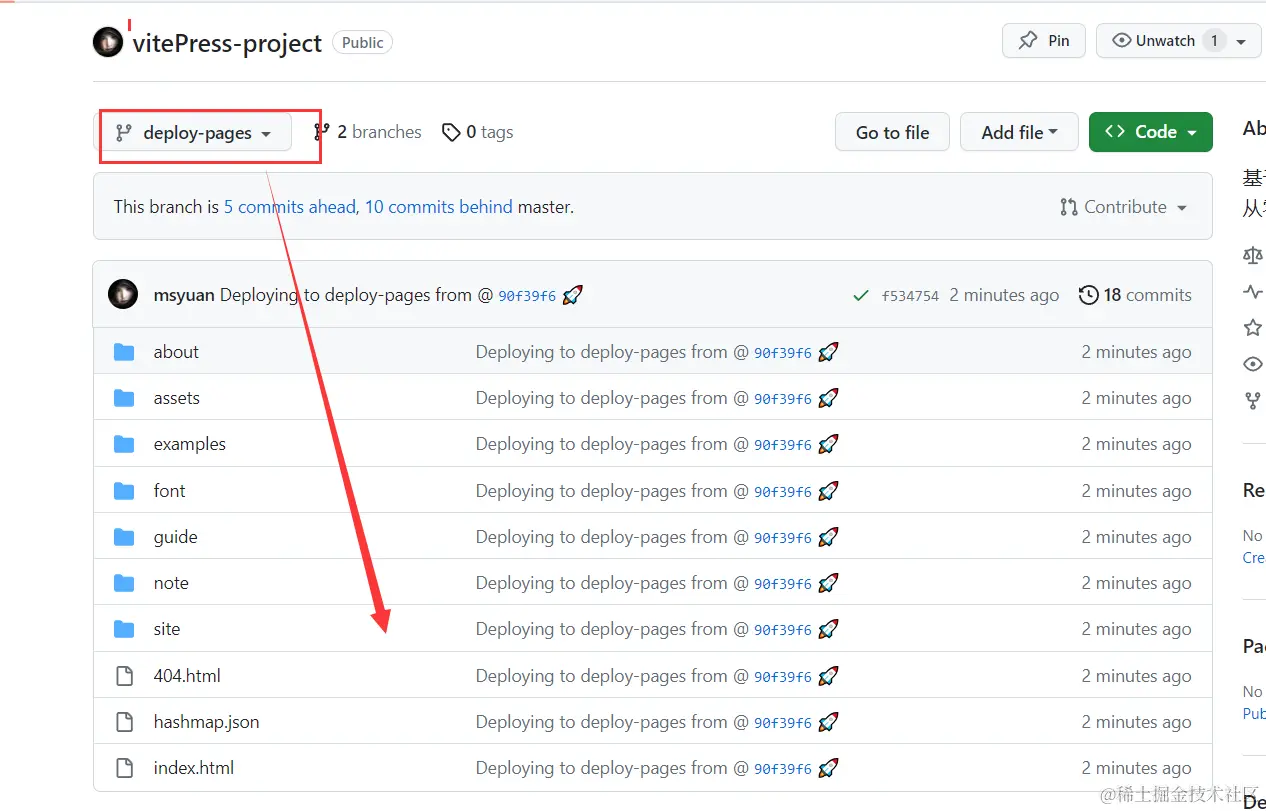
Task: Click the '2 minutes ago' text in font row
Action: (1136, 491)
